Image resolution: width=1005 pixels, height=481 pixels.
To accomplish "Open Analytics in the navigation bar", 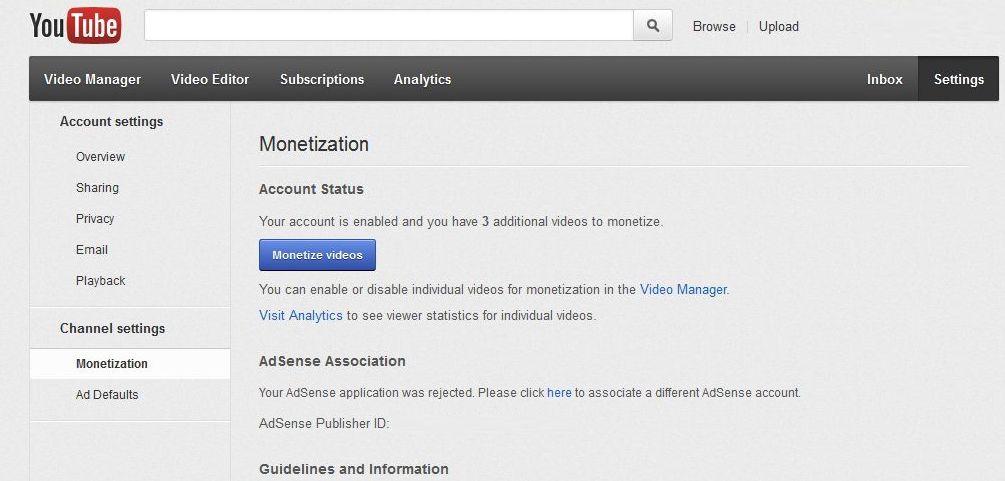I will pos(422,79).
